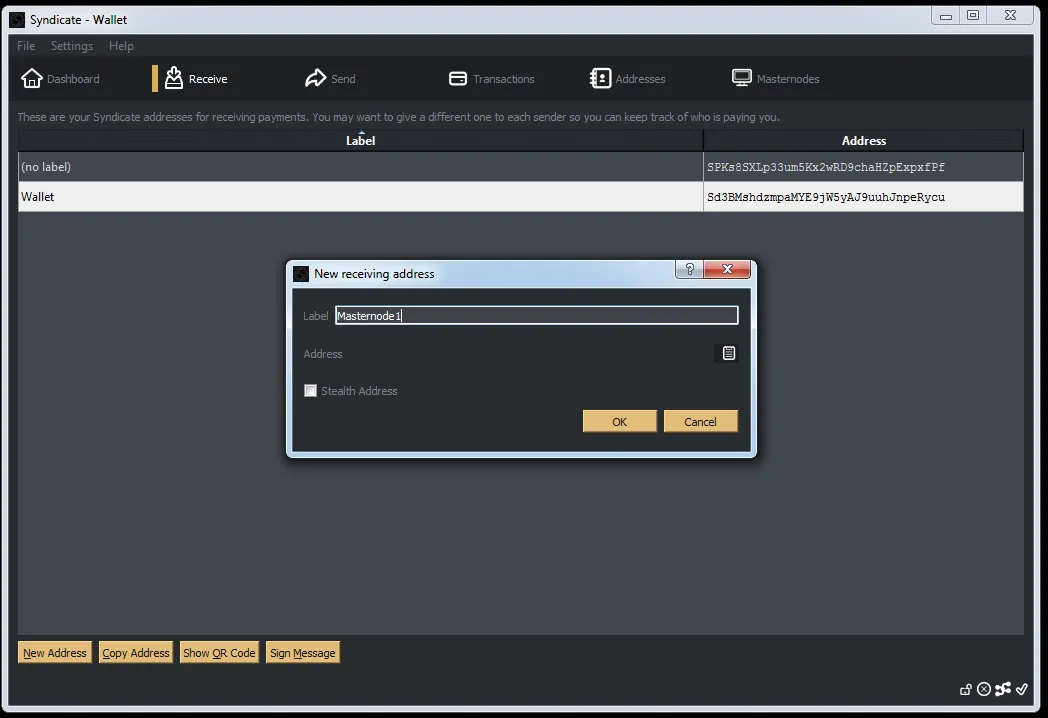
Task: Enable the Stealth Address checkbox
Action: [310, 390]
